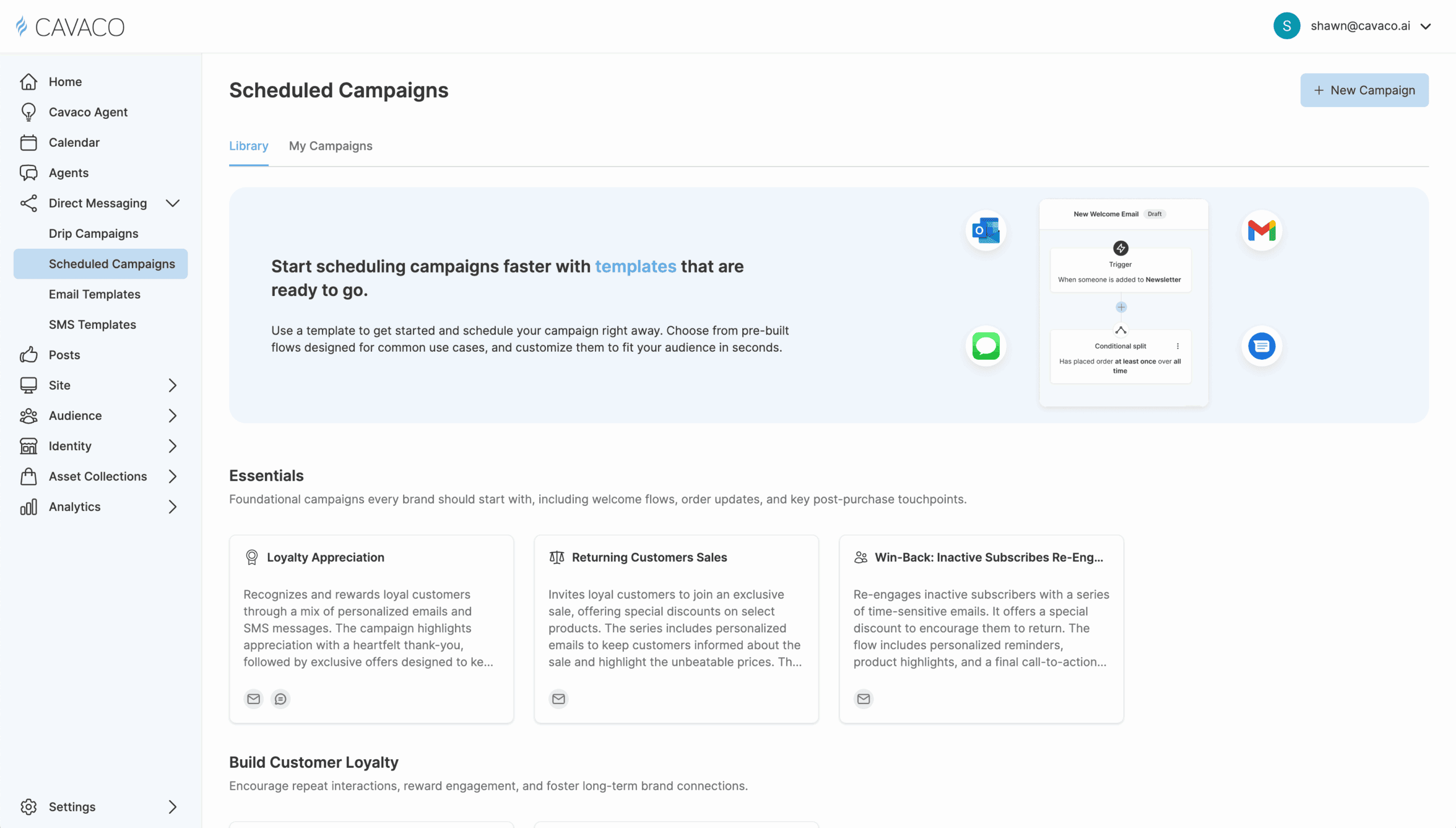Click email icon on Returning Customers Sales card

coord(559,699)
